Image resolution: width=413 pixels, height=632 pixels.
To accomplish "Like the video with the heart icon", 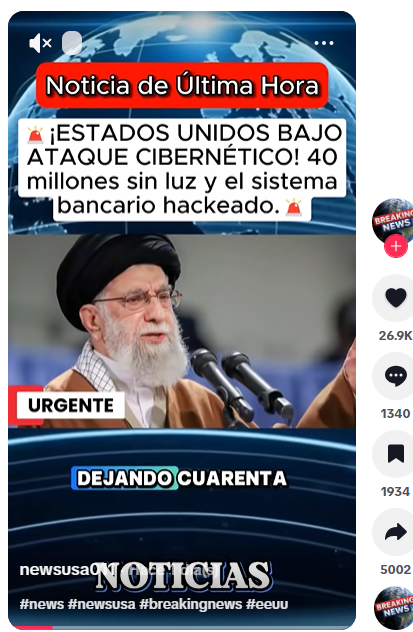I will 395,298.
